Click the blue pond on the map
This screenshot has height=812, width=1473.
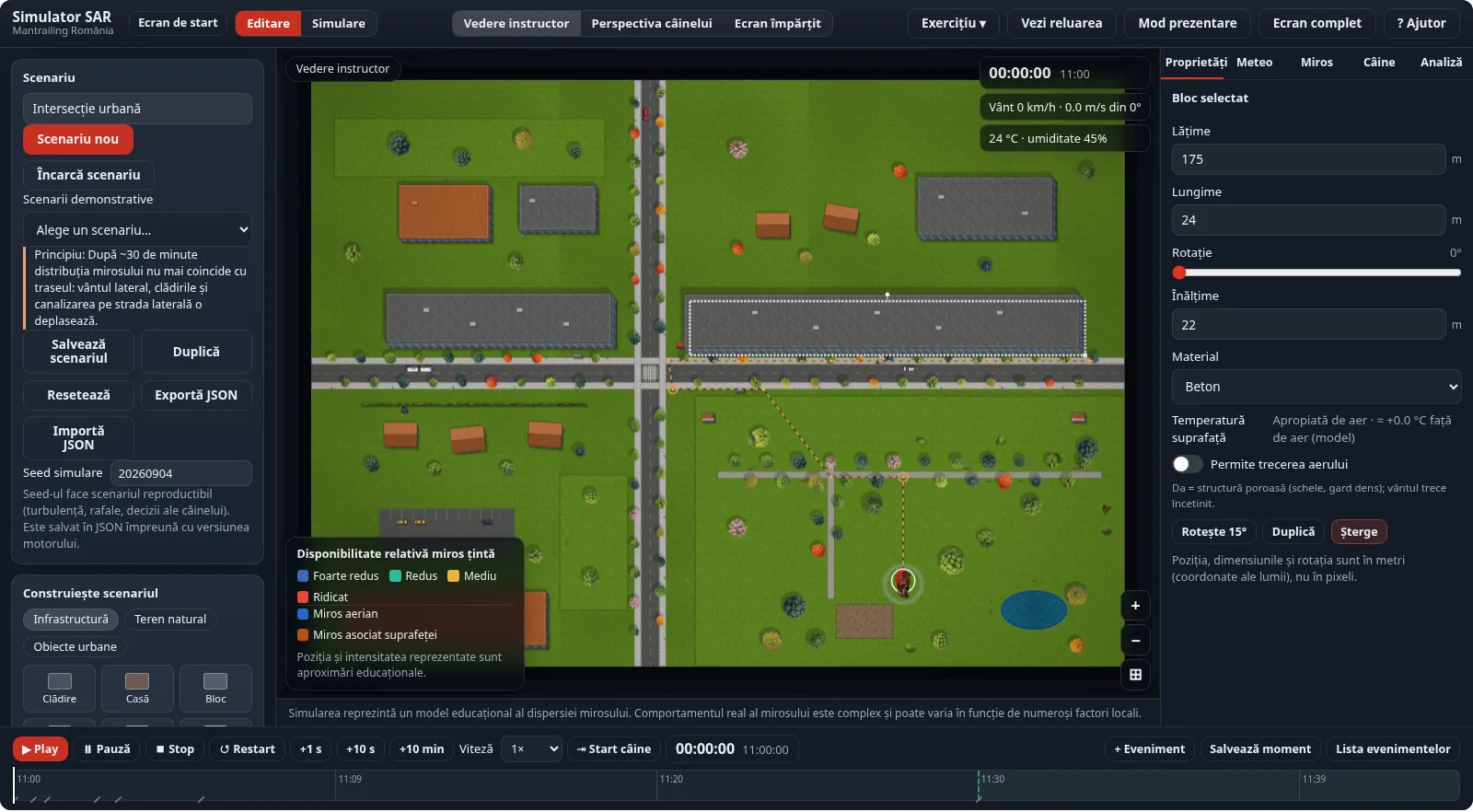(x=1033, y=610)
